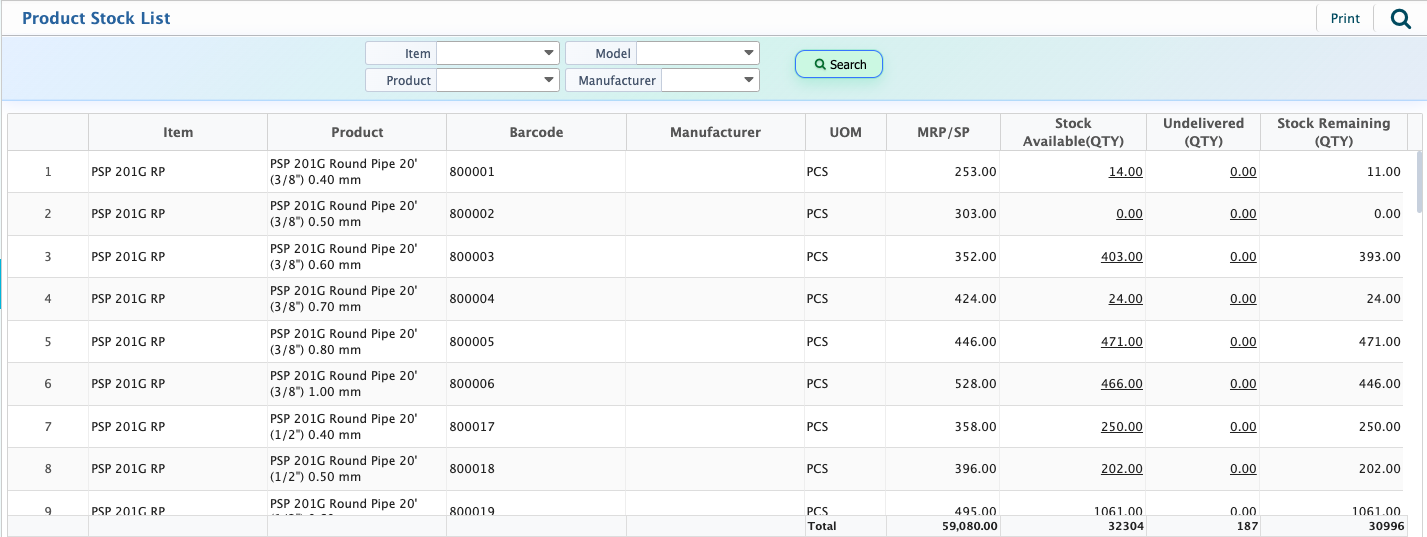Open undelivered 0.00 link for barcode 800003
The width and height of the screenshot is (1427, 537).
1243,257
